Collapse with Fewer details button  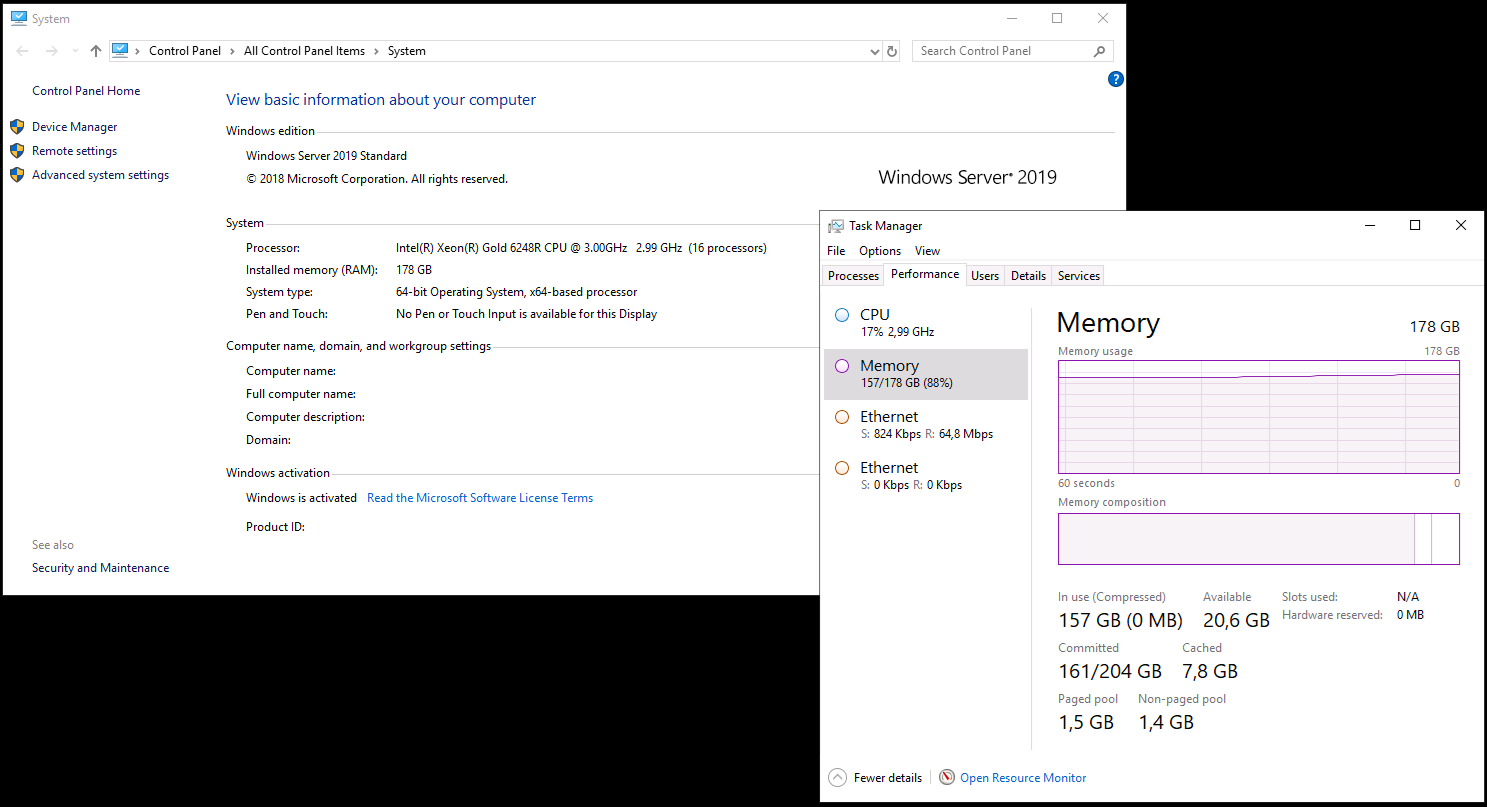click(x=875, y=778)
